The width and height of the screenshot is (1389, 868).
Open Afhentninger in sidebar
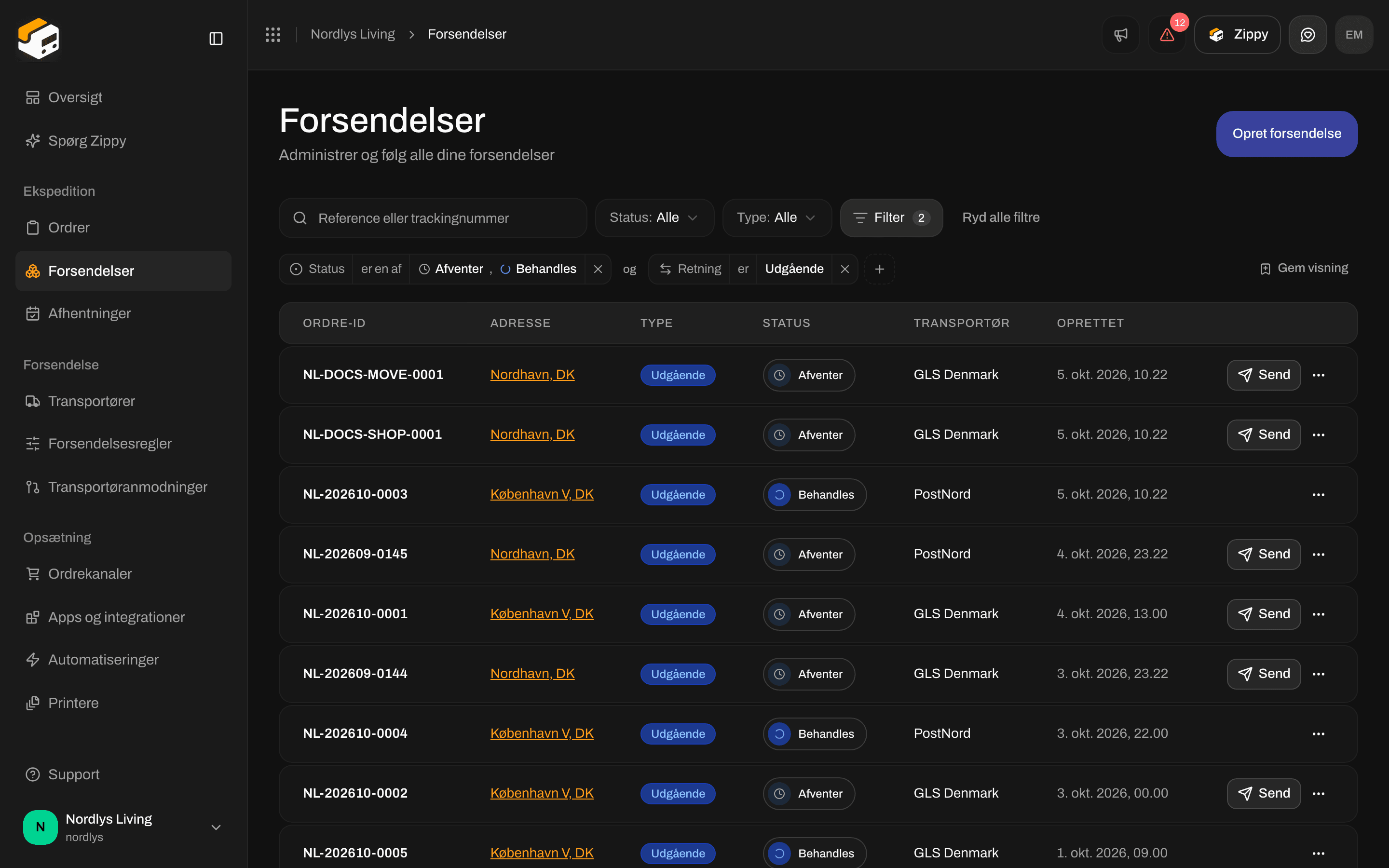coord(123,313)
